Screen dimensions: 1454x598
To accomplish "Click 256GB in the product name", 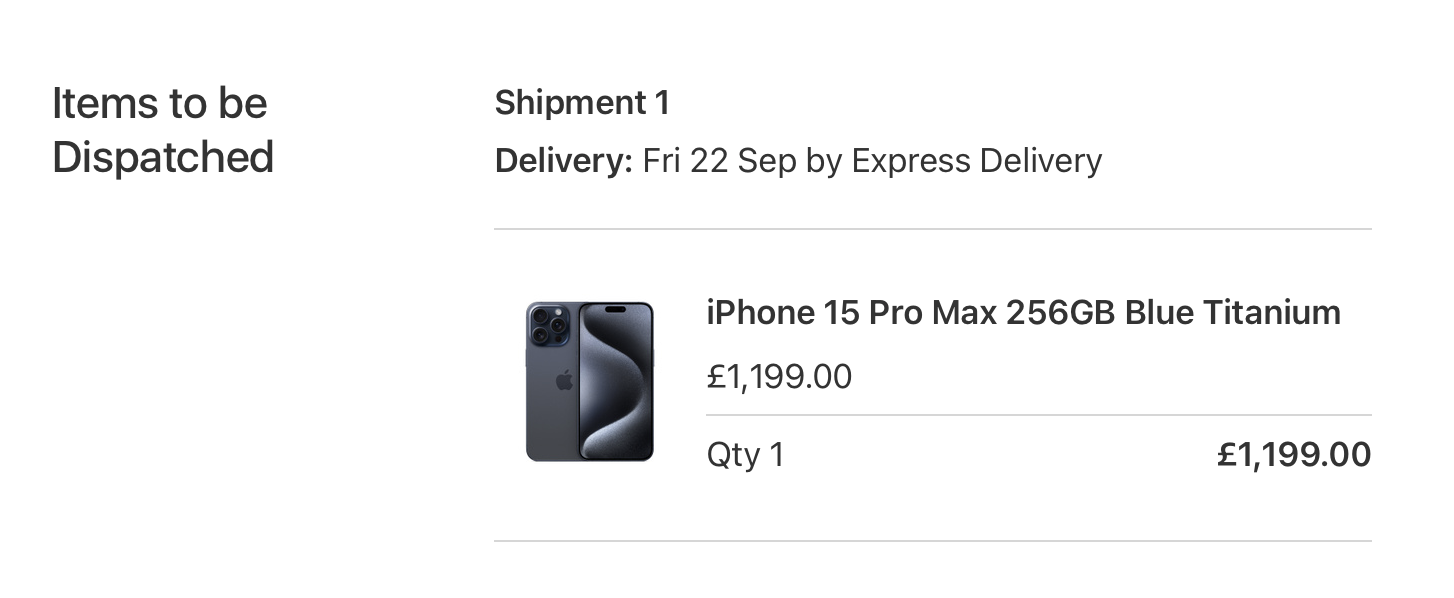I will point(1060,313).
